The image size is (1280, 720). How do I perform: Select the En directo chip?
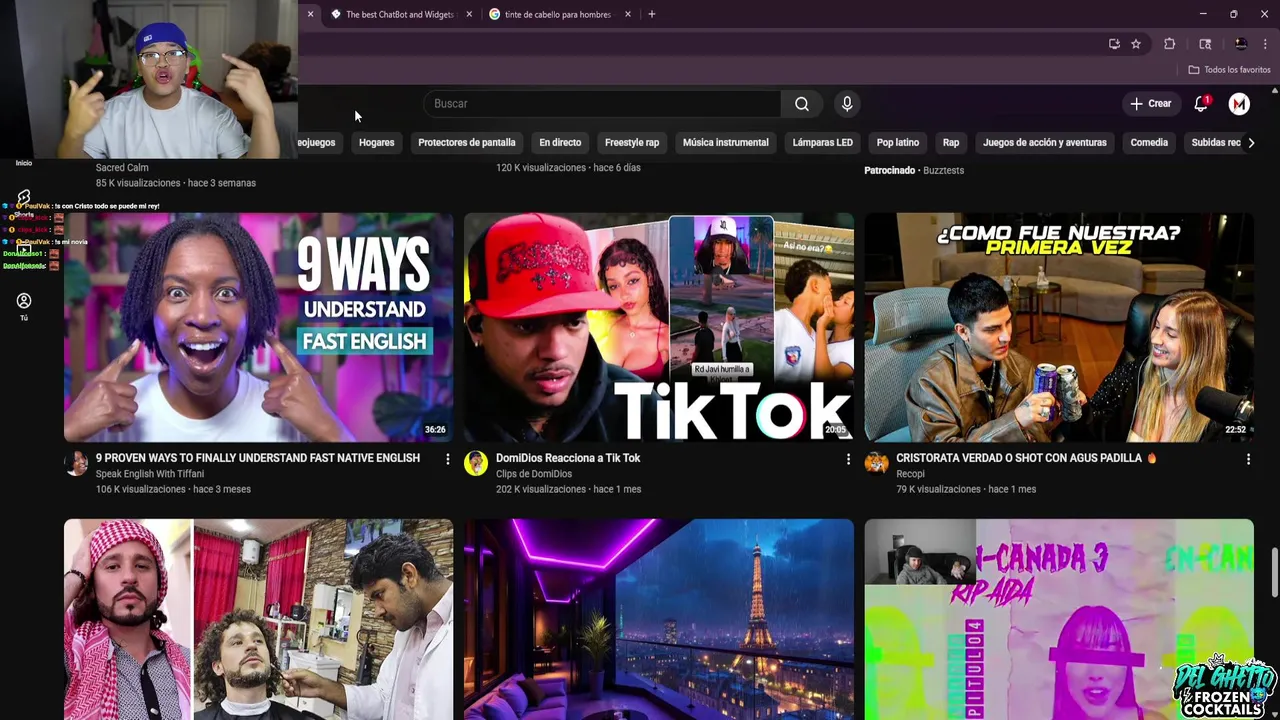pyautogui.click(x=560, y=143)
